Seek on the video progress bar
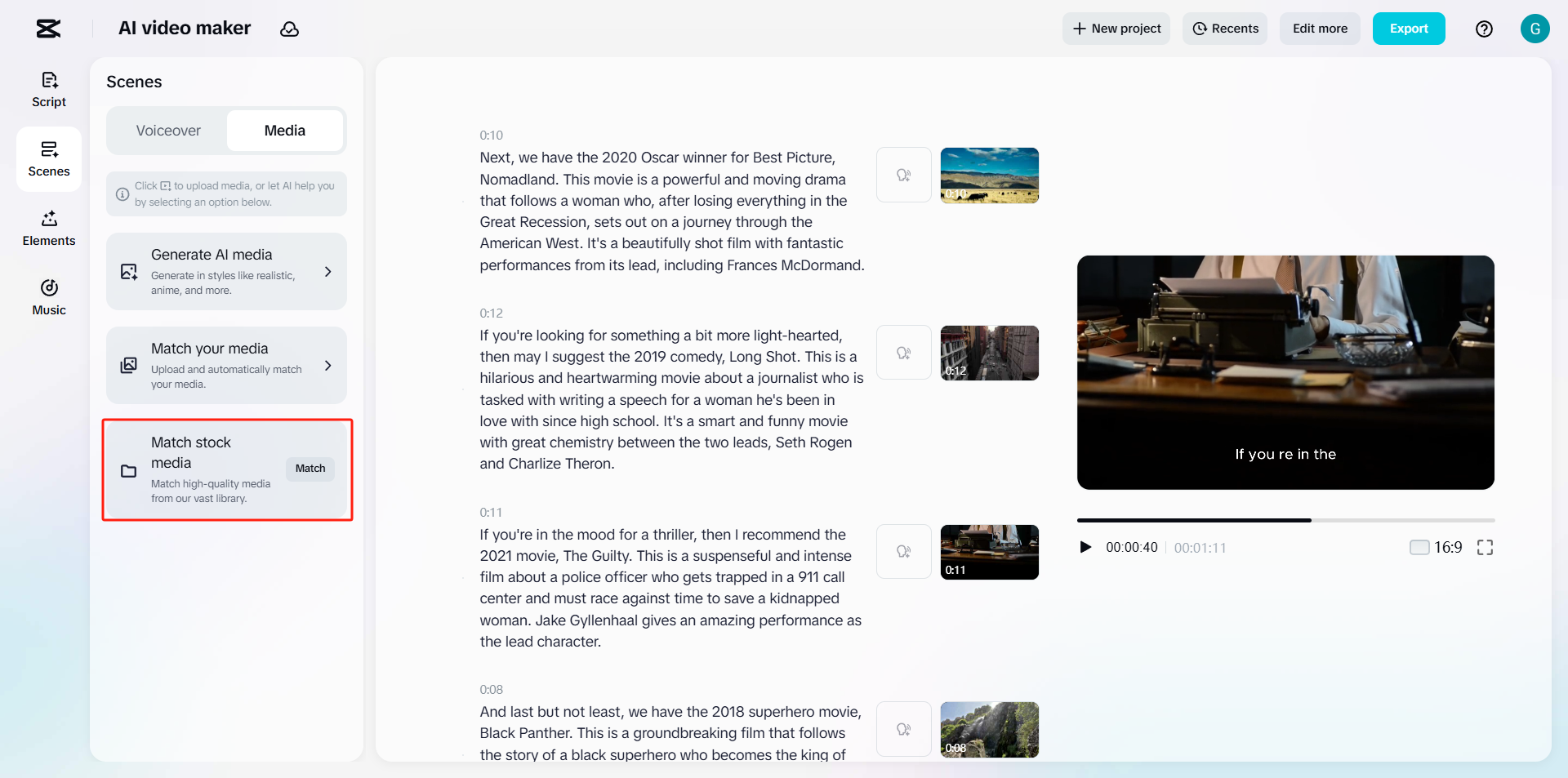 point(1285,520)
